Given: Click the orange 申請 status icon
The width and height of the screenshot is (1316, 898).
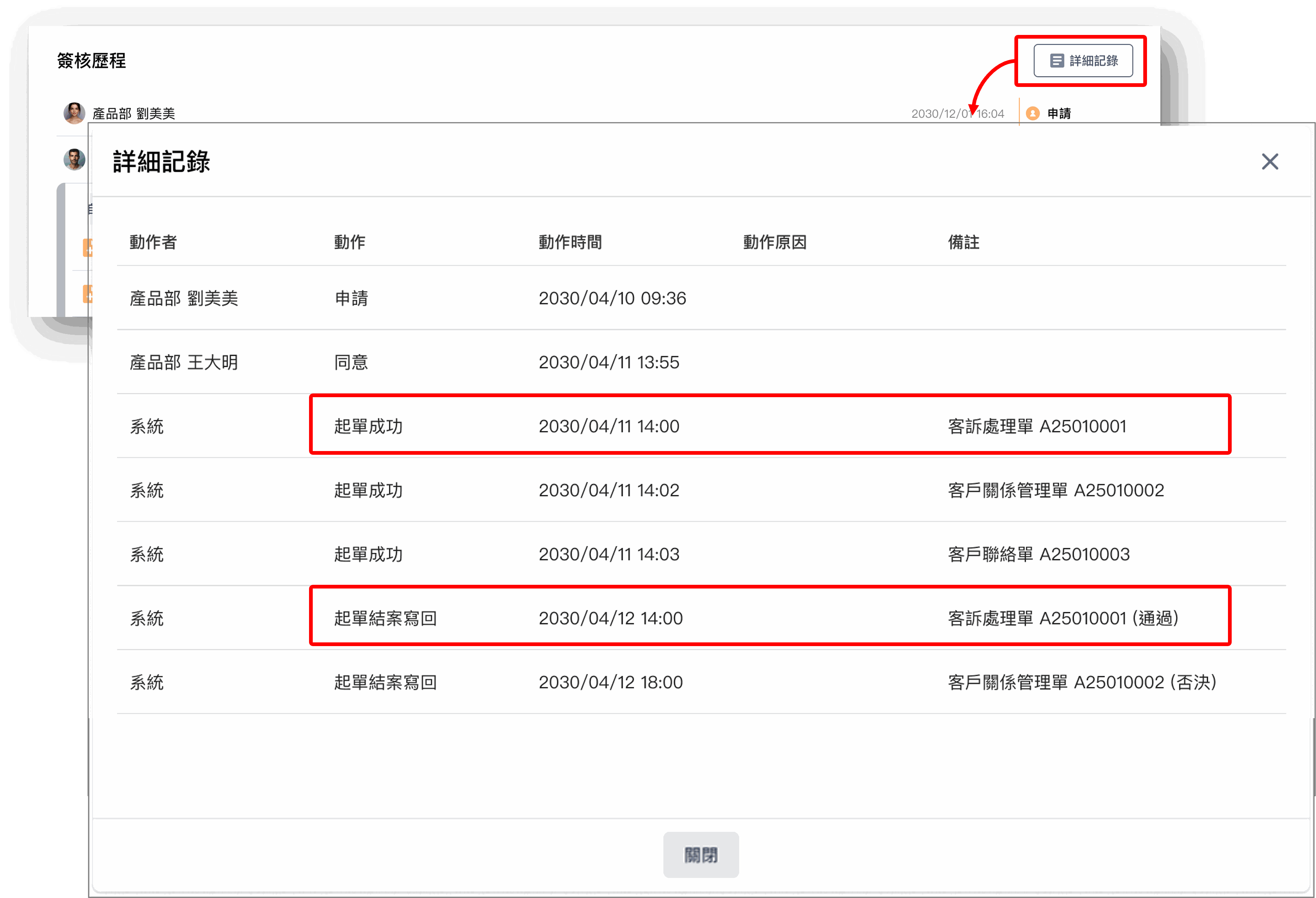Looking at the screenshot, I should coord(1032,113).
